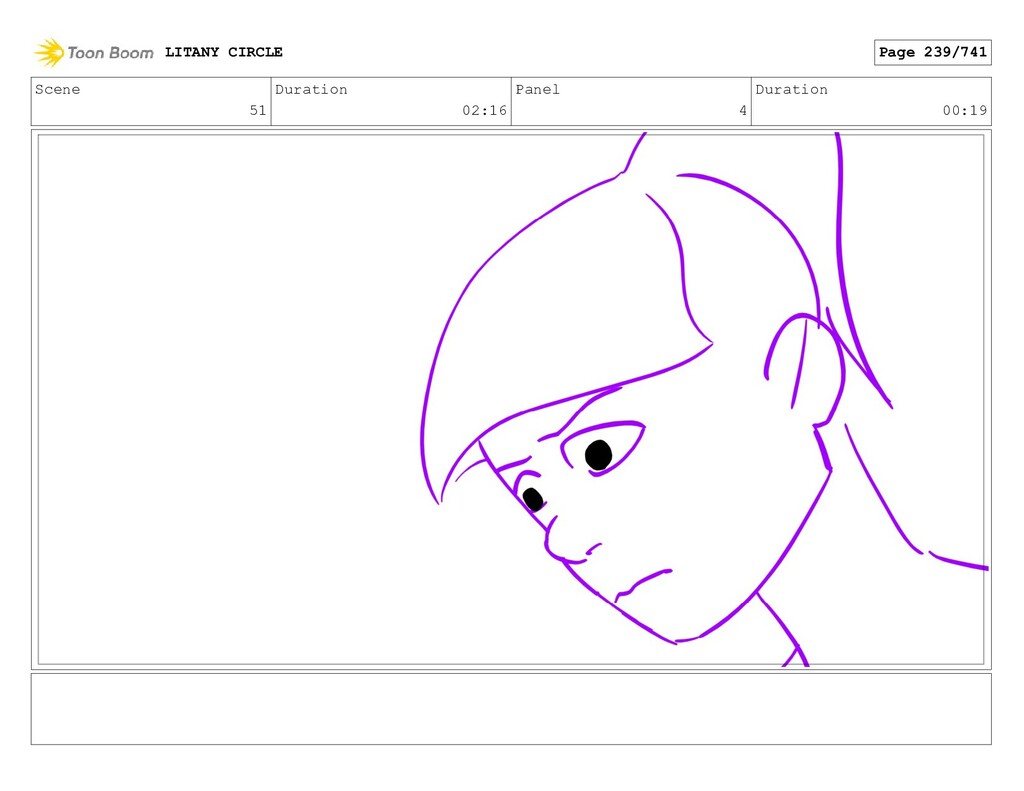Click the Panel label
This screenshot has width=1024, height=791.
click(537, 89)
